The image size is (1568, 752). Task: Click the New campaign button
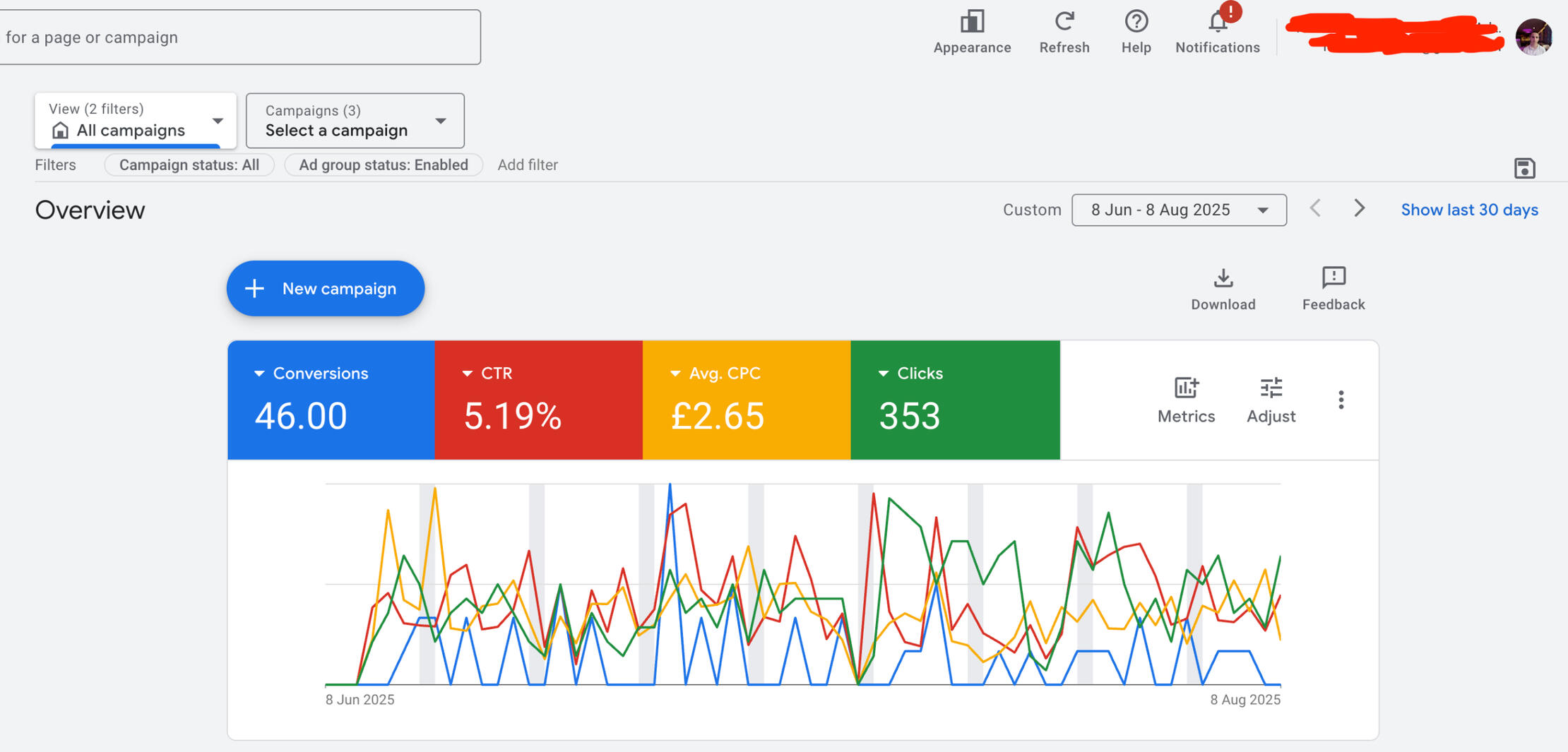point(325,289)
